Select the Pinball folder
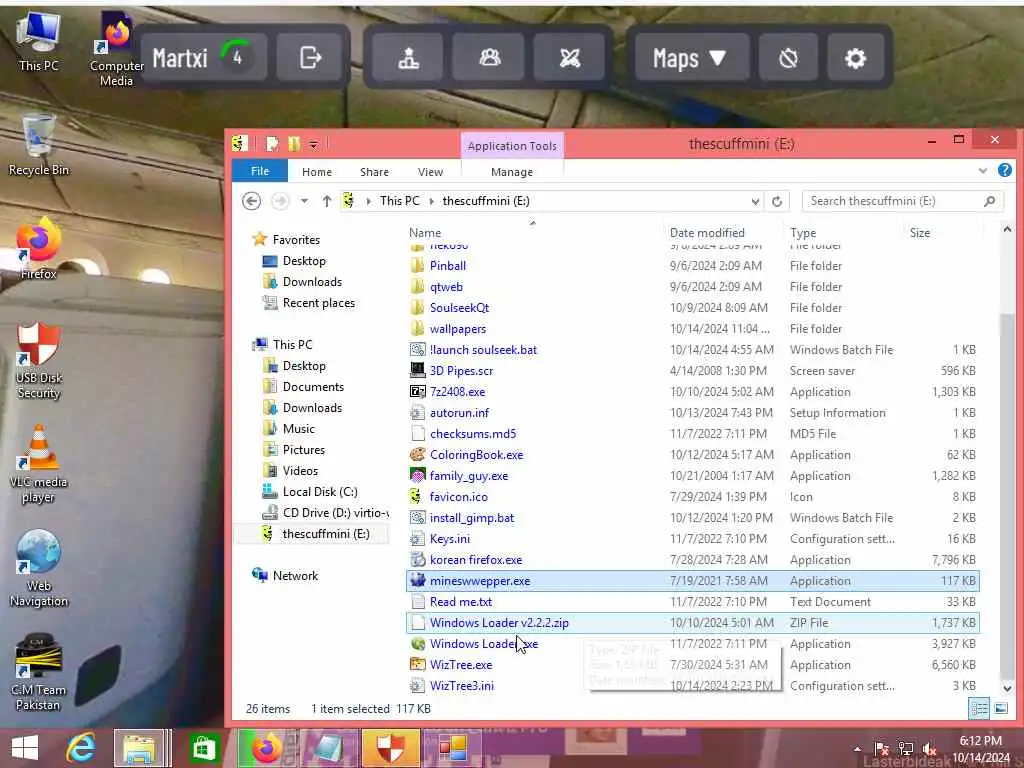Image resolution: width=1024 pixels, height=768 pixels. pos(447,266)
